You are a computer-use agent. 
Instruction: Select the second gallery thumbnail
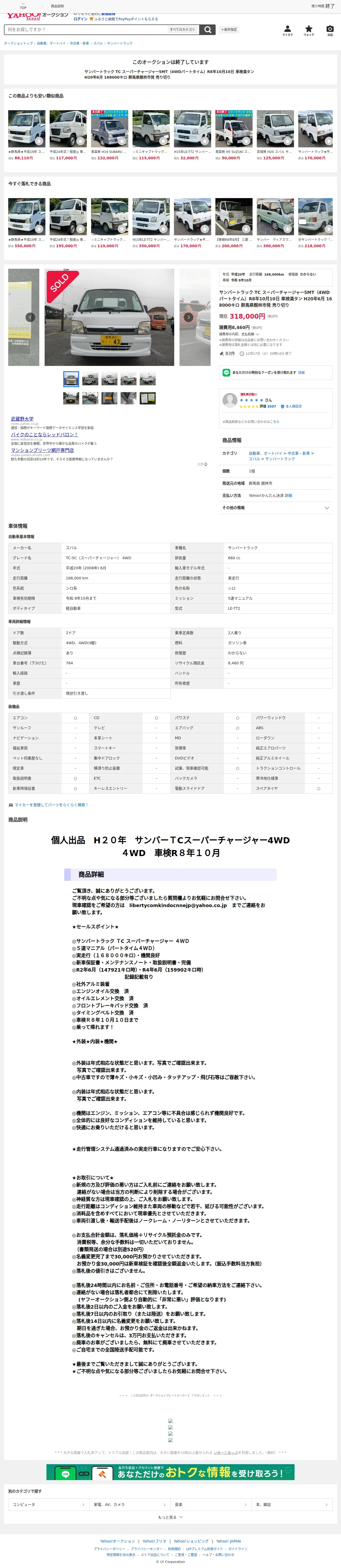pos(90,379)
